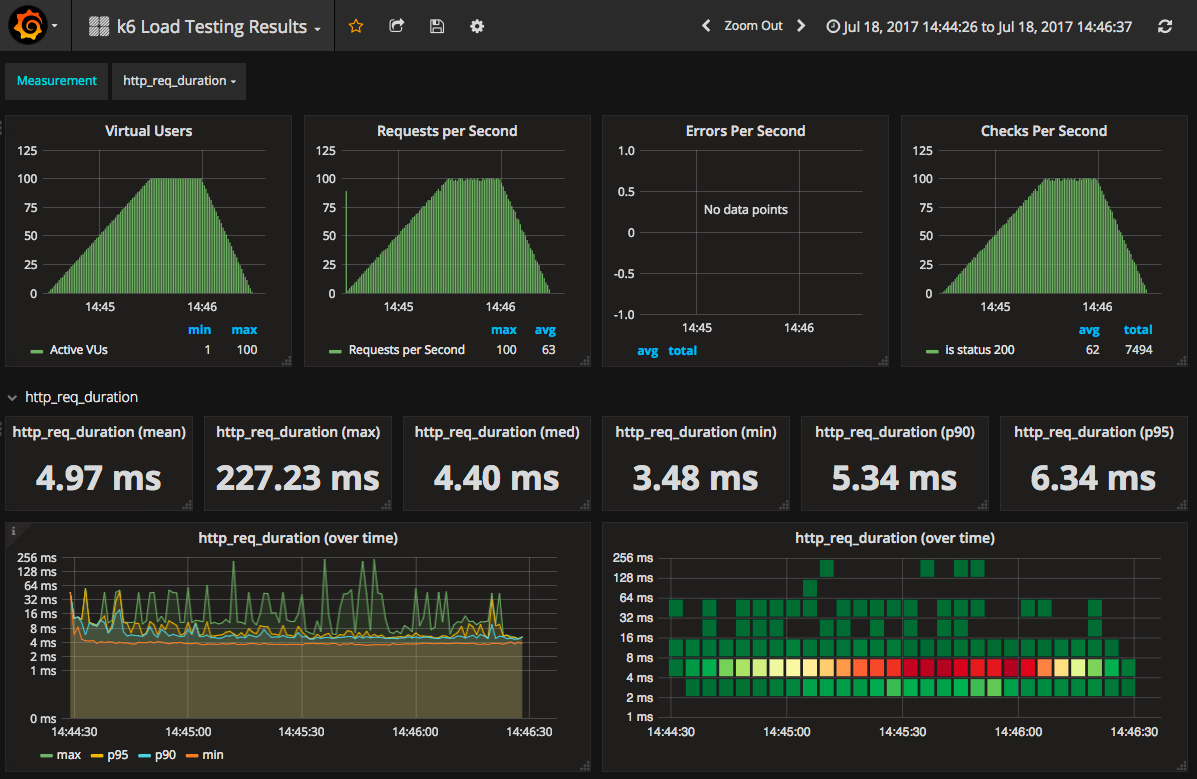The height and width of the screenshot is (779, 1197).
Task: Click the Zoom Out button
Action: 753,26
